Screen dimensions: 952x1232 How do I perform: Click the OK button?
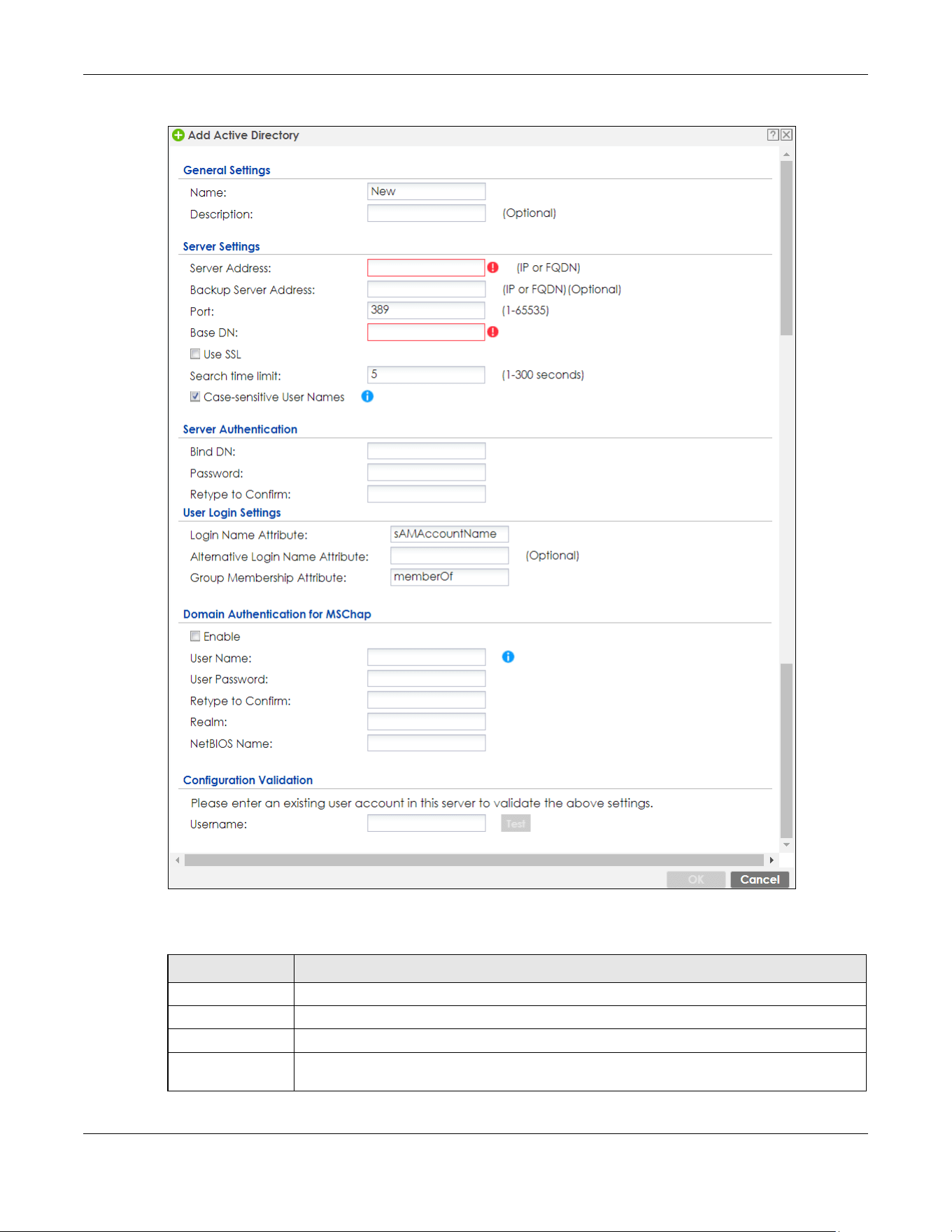[x=696, y=879]
